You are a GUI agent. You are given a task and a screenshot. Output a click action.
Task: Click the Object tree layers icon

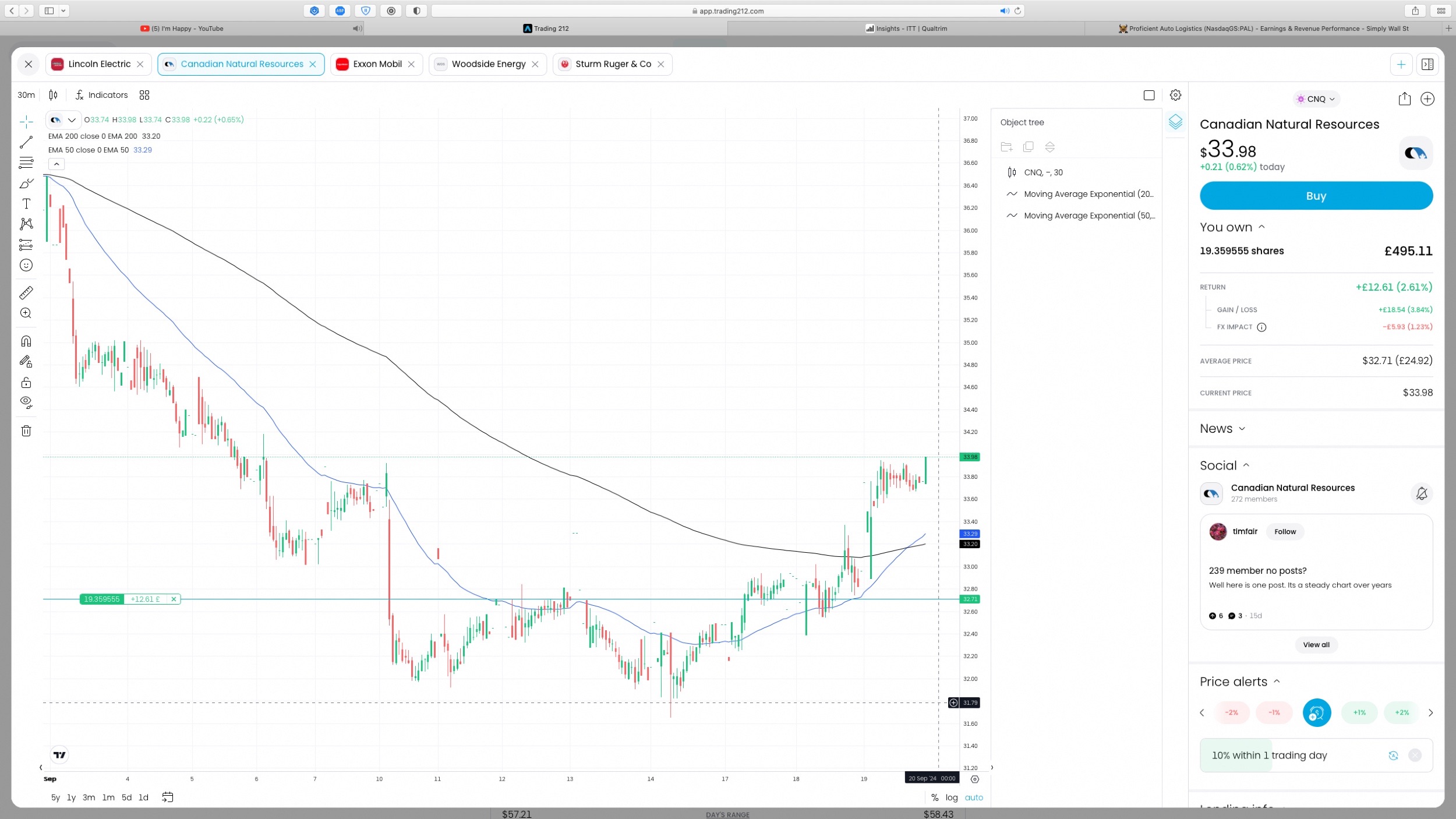(x=1175, y=122)
